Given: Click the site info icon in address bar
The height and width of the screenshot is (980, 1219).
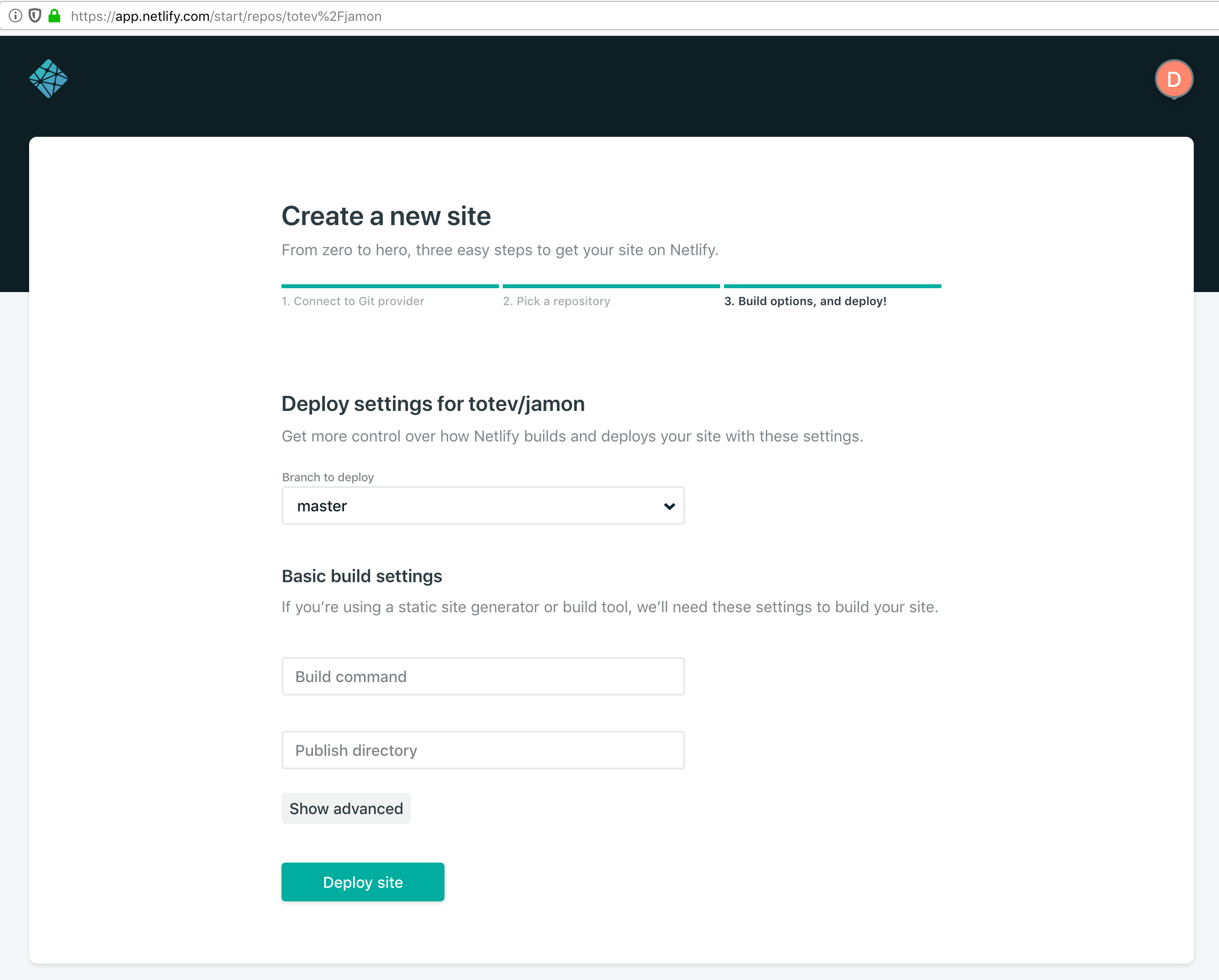Looking at the screenshot, I should point(15,16).
